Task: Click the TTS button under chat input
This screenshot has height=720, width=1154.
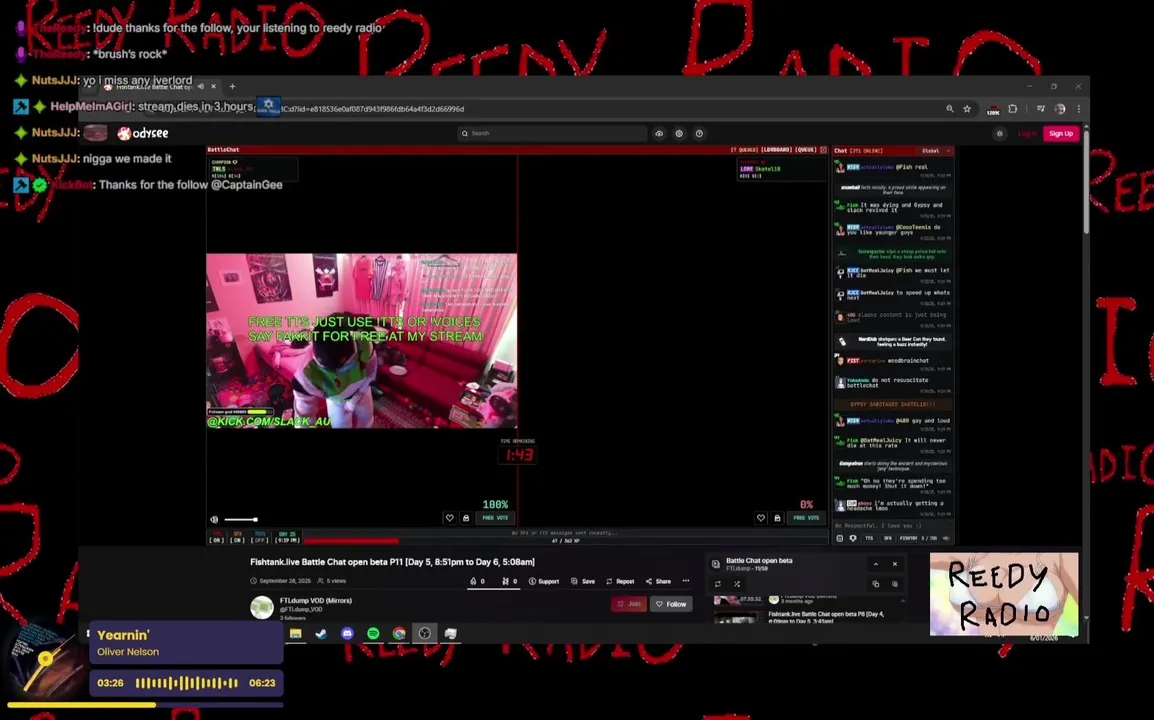Action: pos(869,539)
